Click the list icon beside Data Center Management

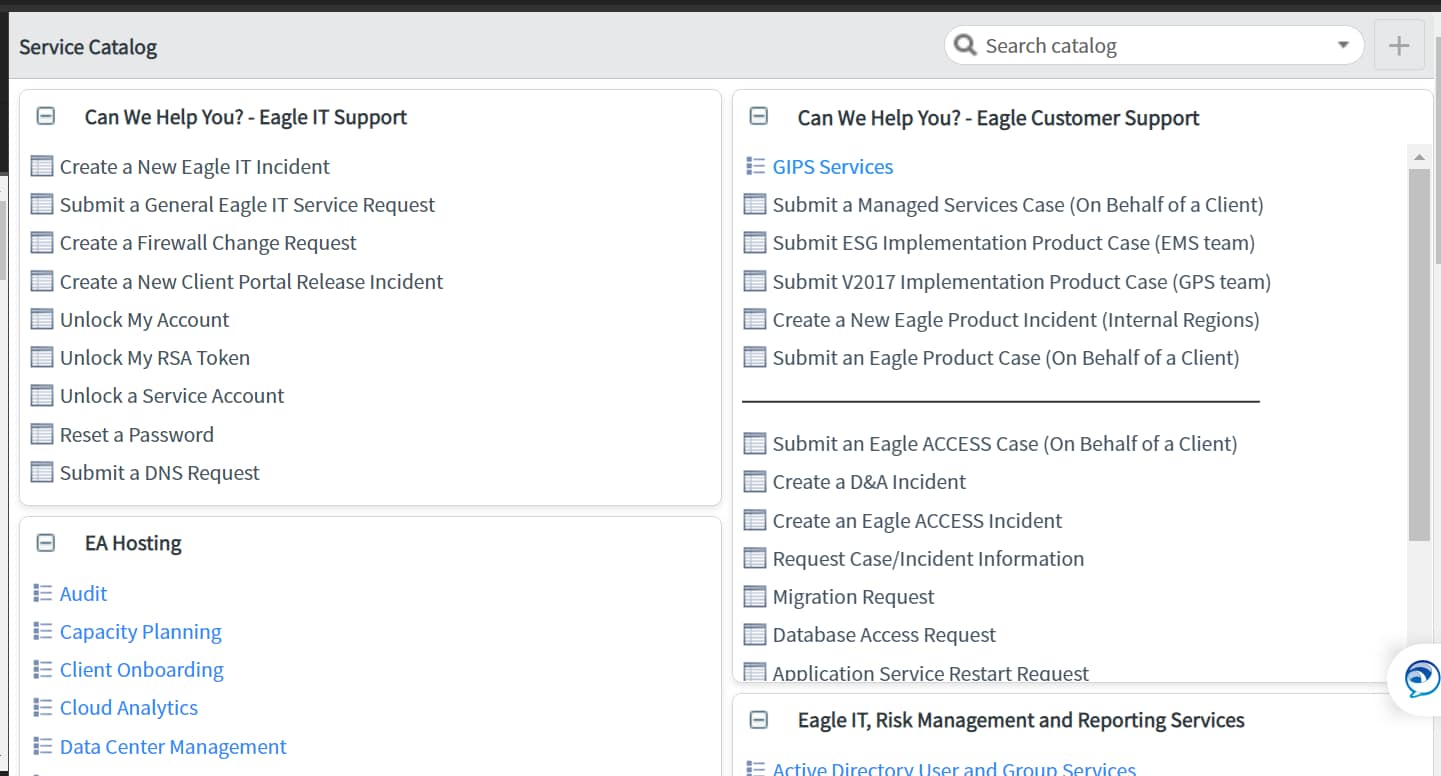point(42,746)
